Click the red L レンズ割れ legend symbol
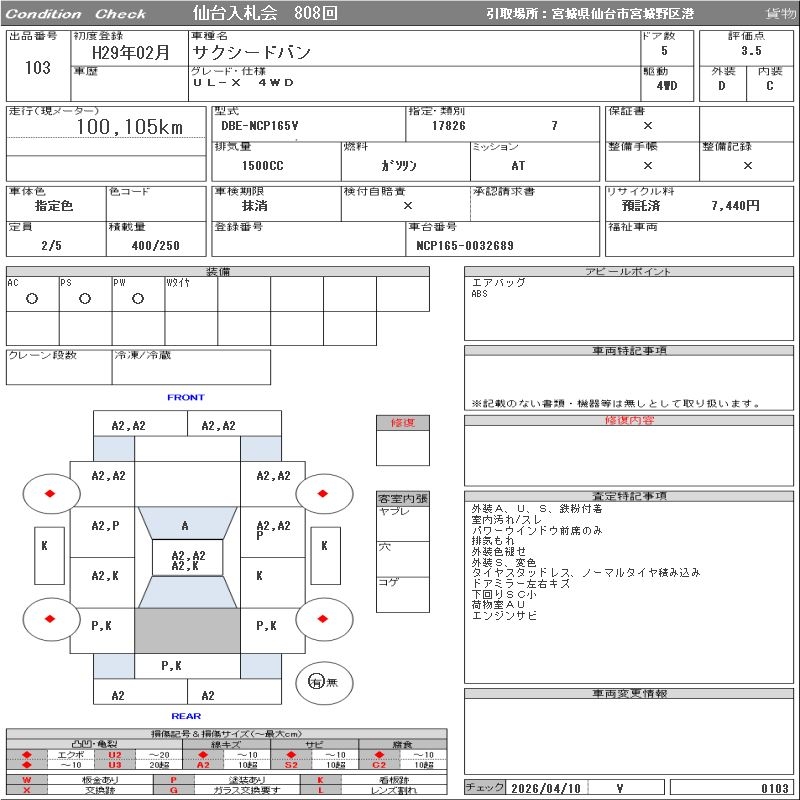Screen dimensions: 800x800 (x=320, y=790)
